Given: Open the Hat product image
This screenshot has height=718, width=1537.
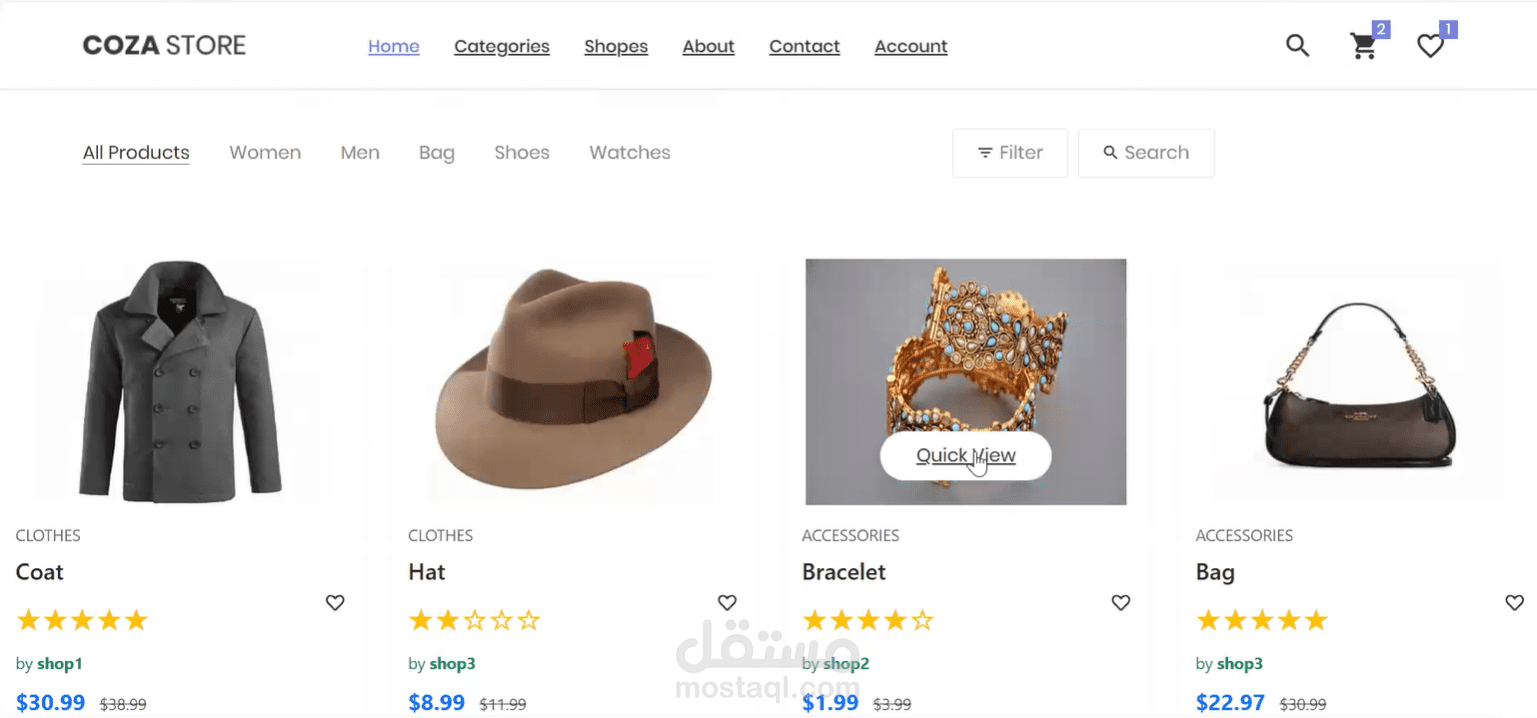Looking at the screenshot, I should 573,382.
